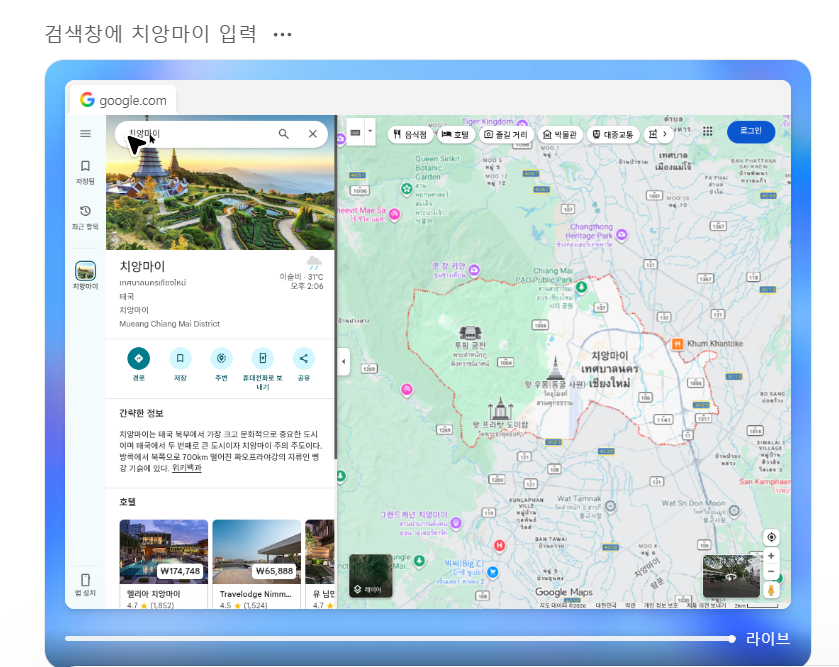Click the ₩174,748 price tag
Screen dimensions: 839x667
180,571
